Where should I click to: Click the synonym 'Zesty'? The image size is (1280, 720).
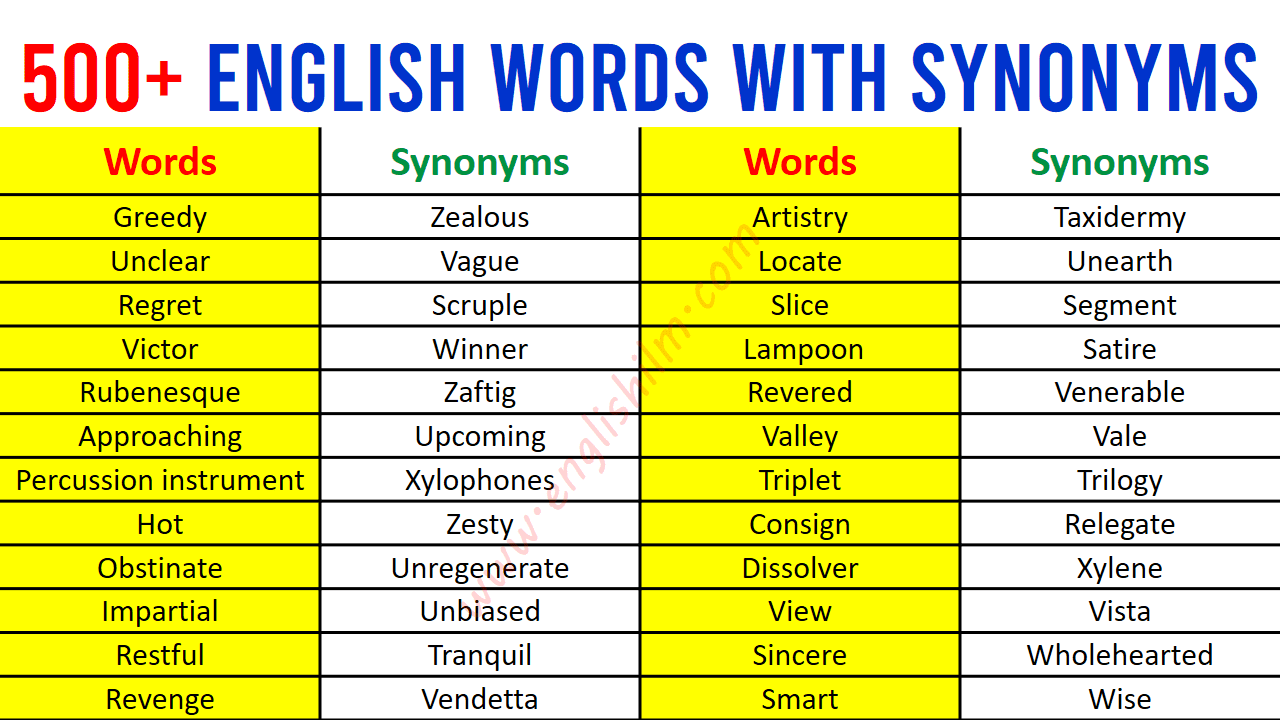point(480,525)
